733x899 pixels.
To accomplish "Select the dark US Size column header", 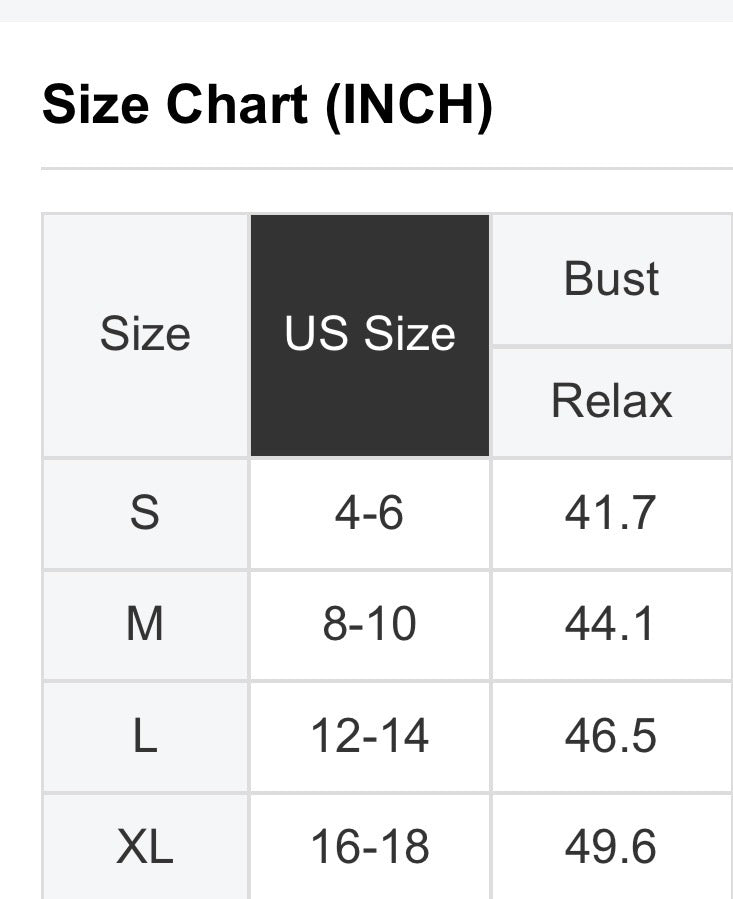I will tap(370, 335).
